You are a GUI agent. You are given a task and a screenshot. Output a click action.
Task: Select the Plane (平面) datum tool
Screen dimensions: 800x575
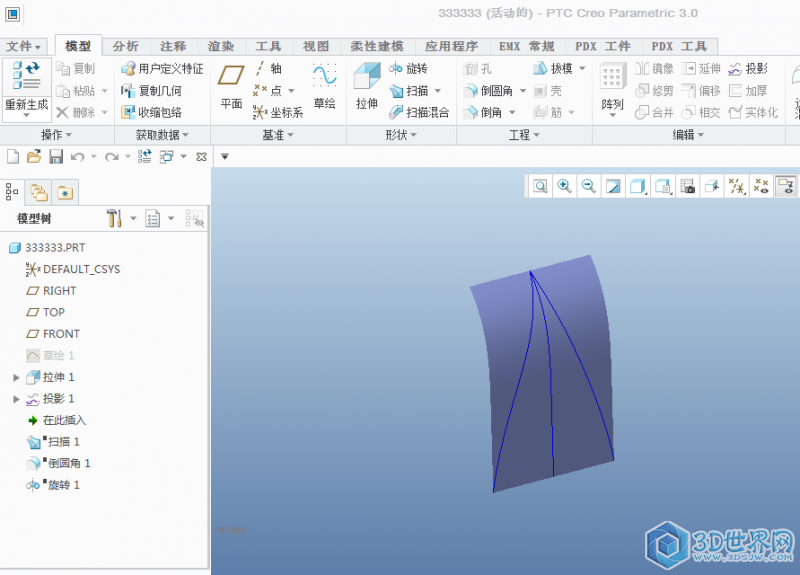(x=231, y=85)
